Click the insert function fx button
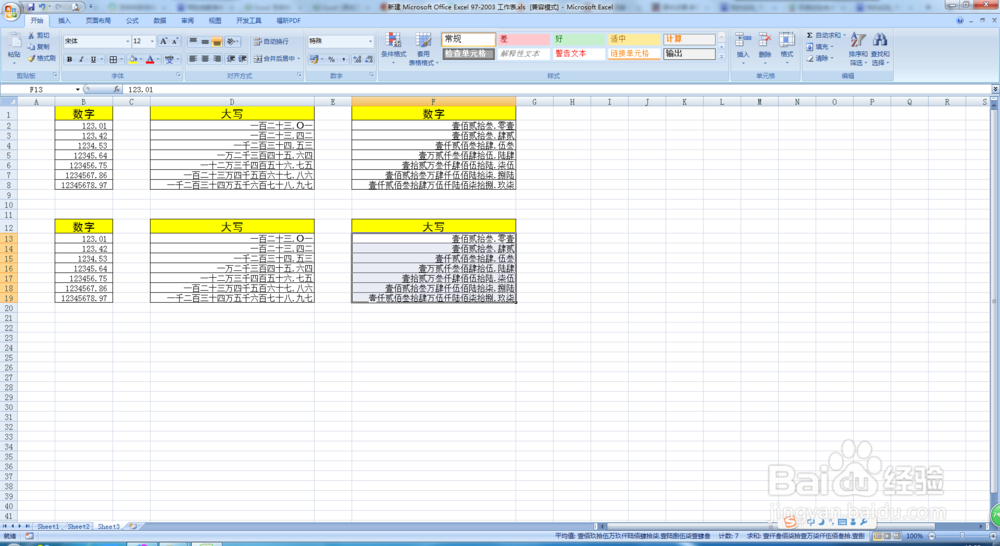Image resolution: width=1000 pixels, height=546 pixels. pyautogui.click(x=117, y=89)
